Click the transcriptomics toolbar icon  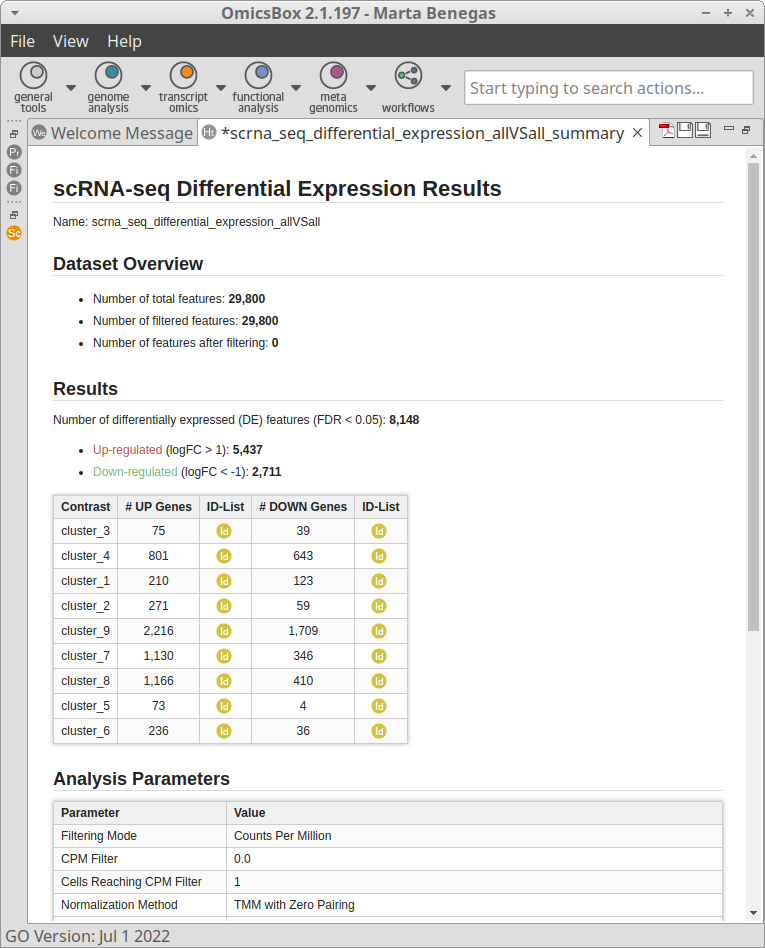click(x=183, y=76)
